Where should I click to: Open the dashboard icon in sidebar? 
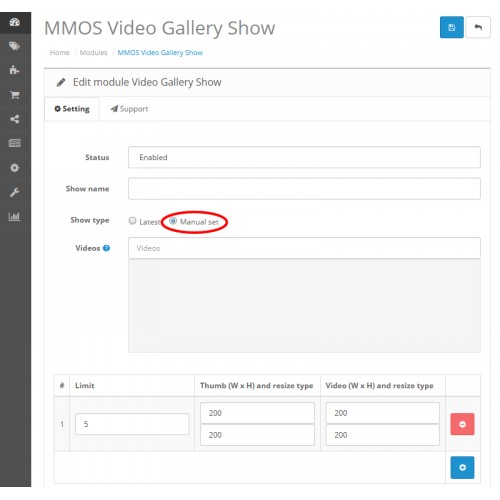coord(15,22)
